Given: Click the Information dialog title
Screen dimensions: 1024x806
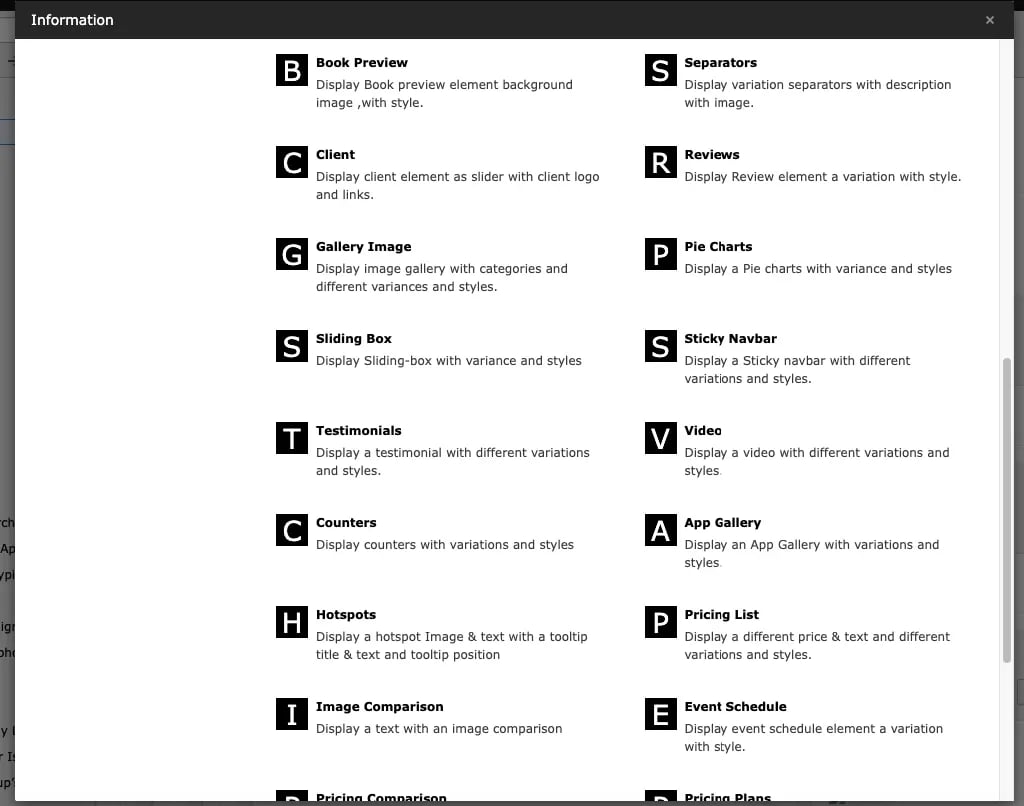Looking at the screenshot, I should pos(72,20).
